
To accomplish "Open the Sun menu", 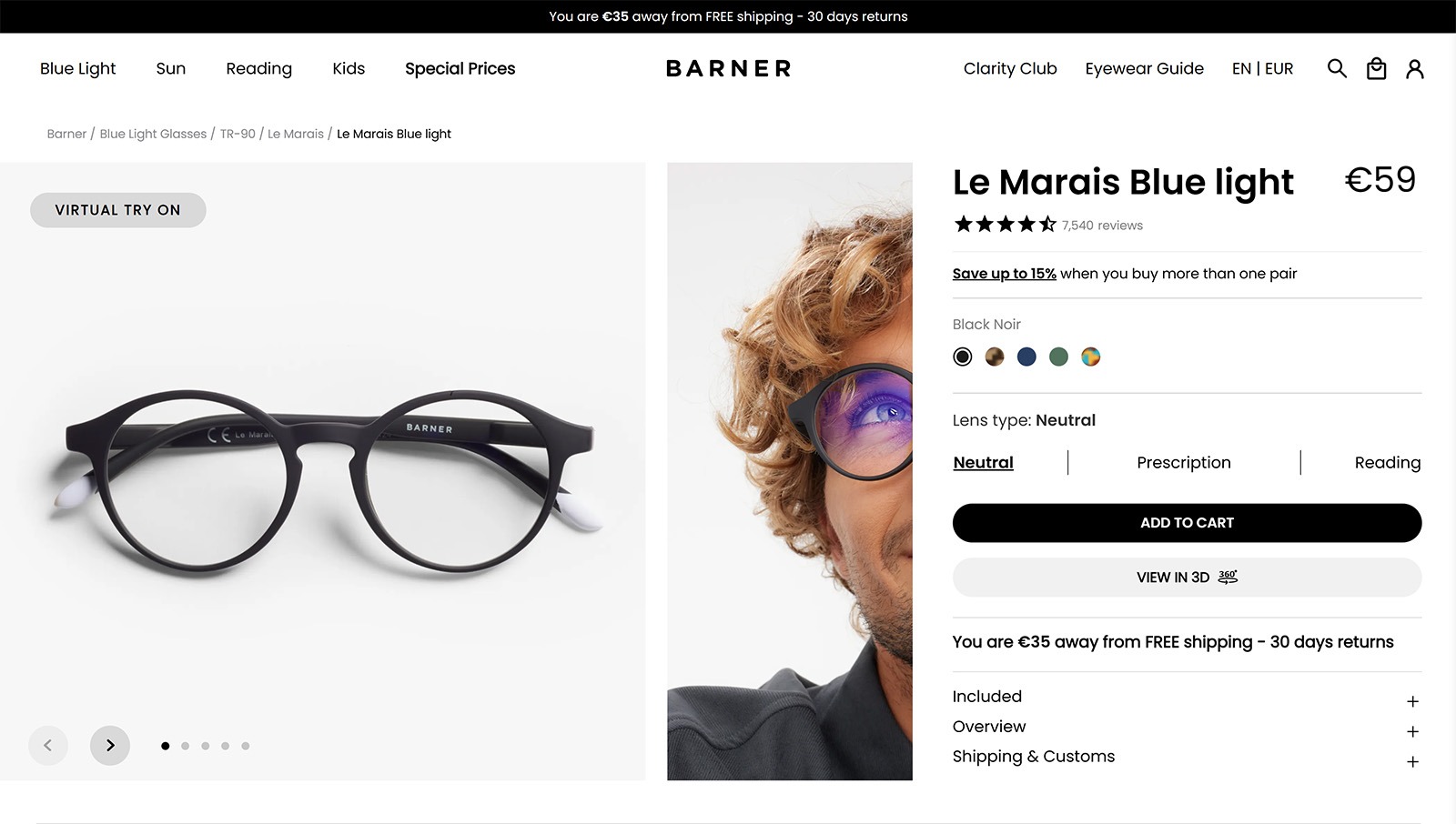I will 171,68.
